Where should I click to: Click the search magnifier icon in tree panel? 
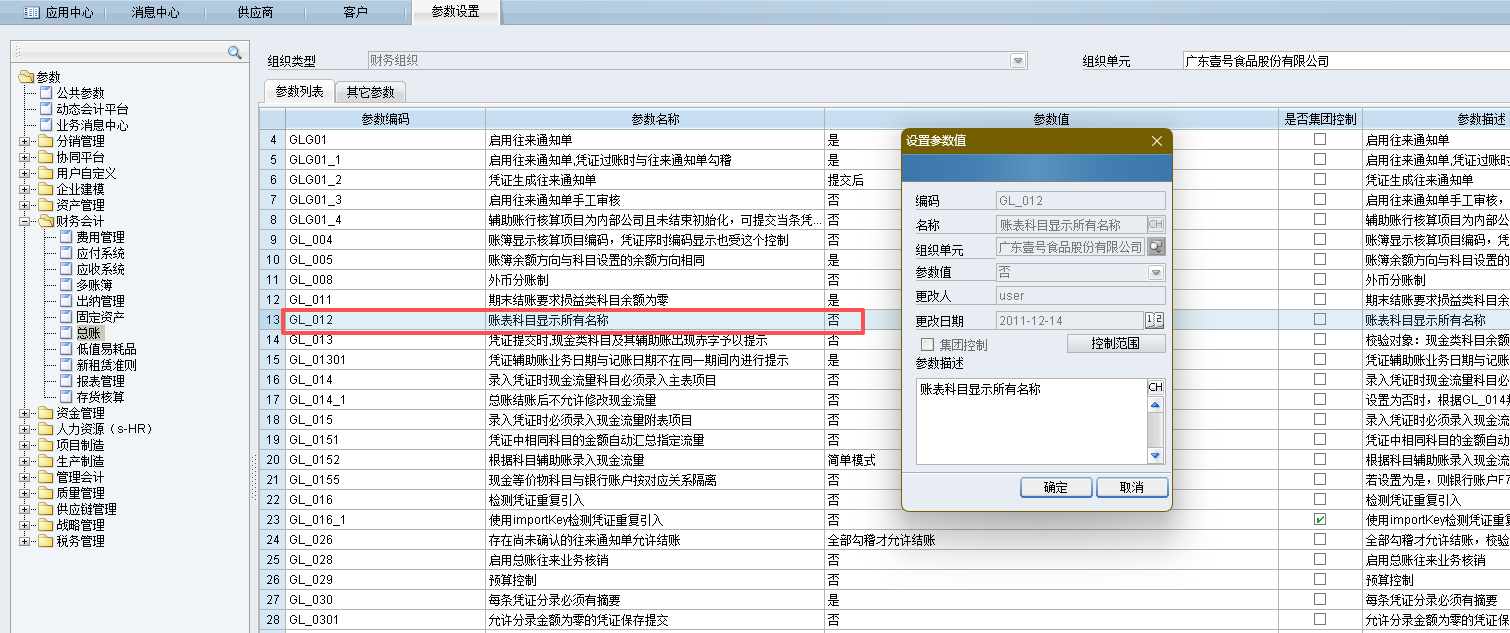pos(235,52)
